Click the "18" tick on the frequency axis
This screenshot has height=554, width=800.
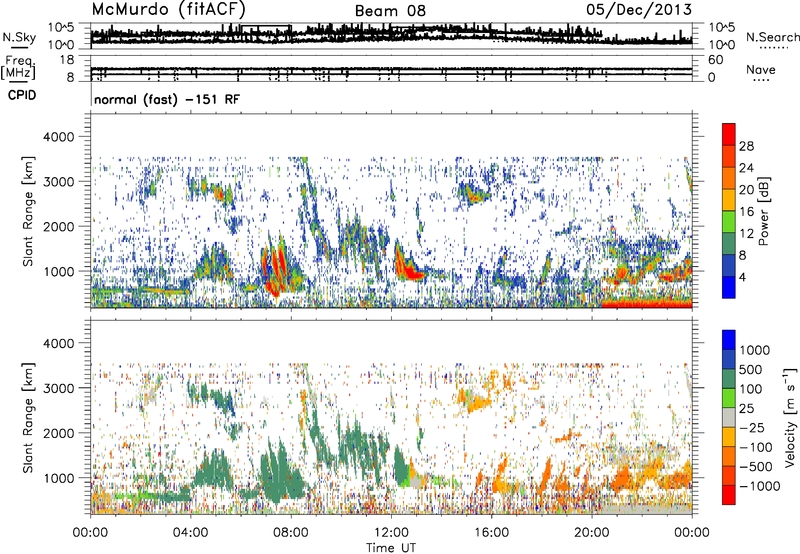click(67, 60)
